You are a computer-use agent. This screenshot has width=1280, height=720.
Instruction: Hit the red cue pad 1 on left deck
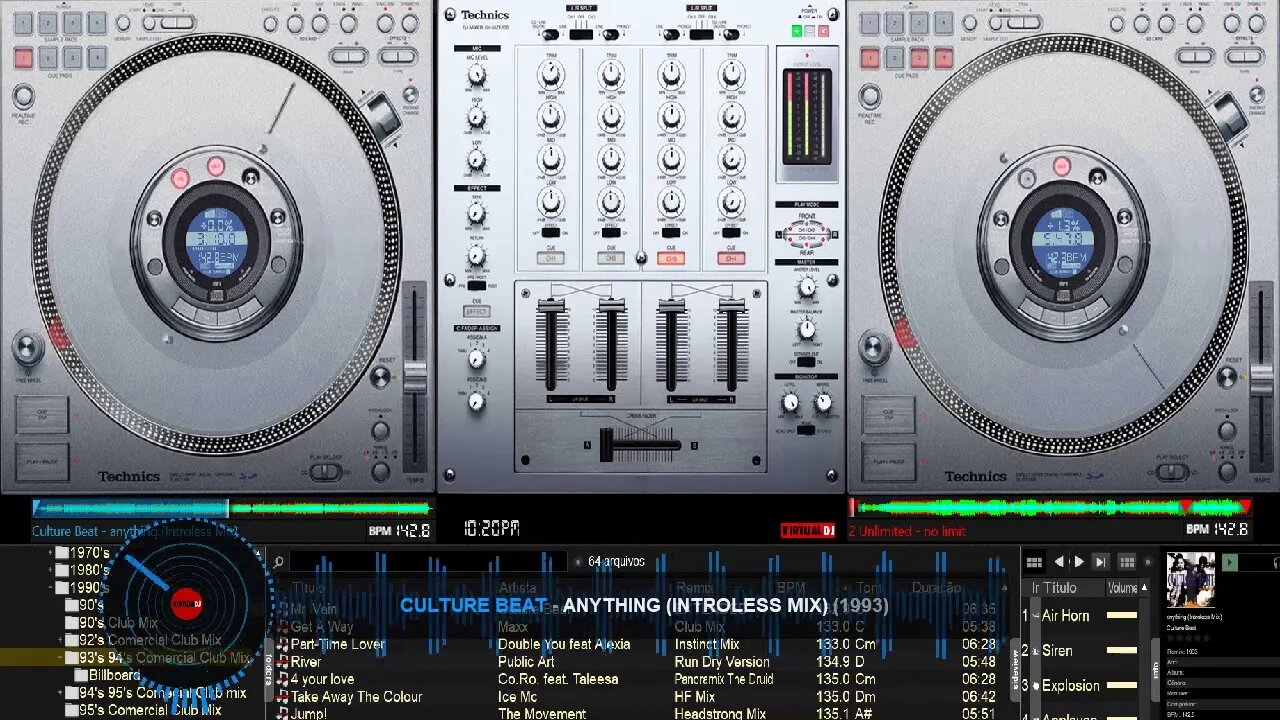pyautogui.click(x=24, y=57)
